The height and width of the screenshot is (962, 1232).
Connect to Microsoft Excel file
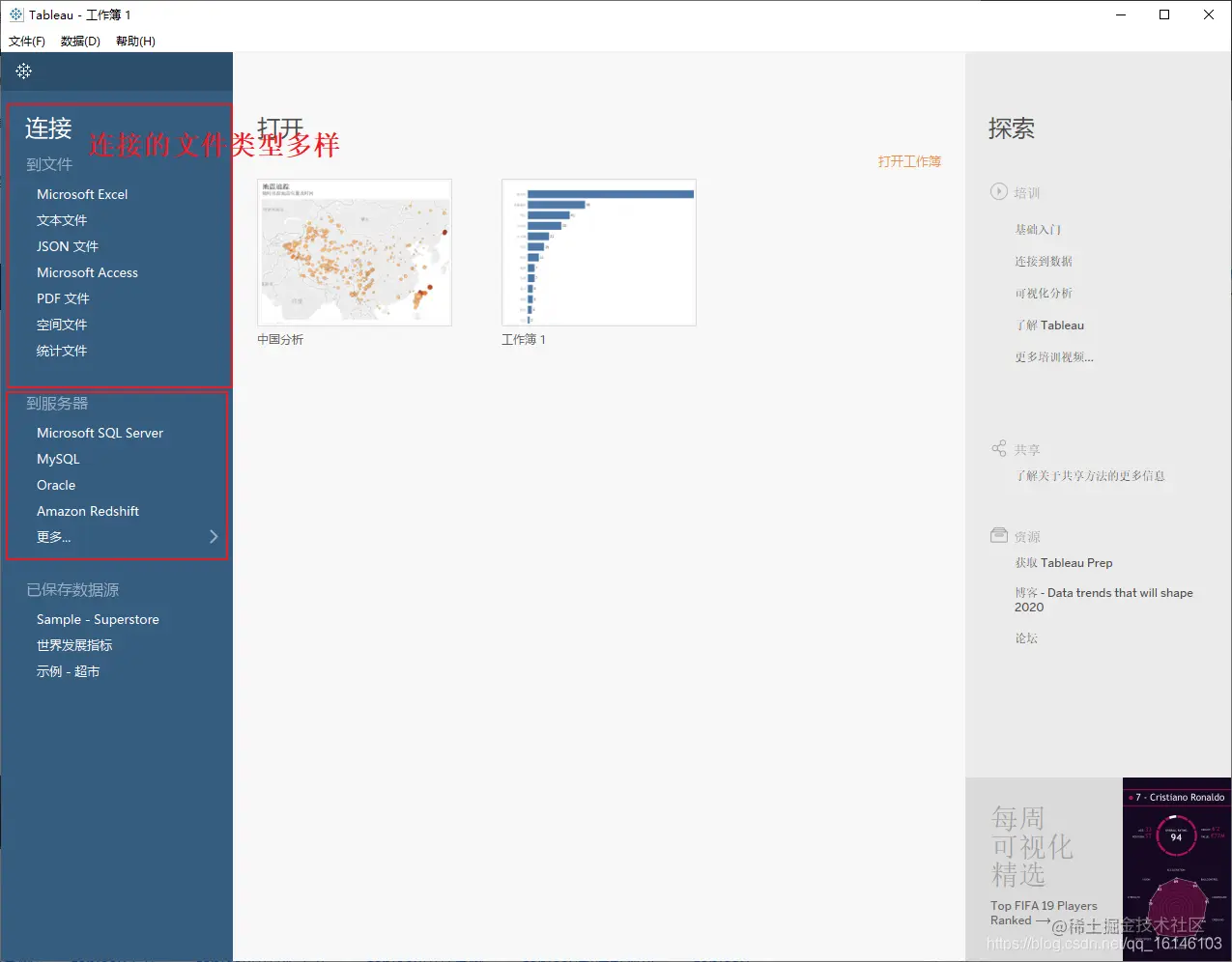point(82,194)
